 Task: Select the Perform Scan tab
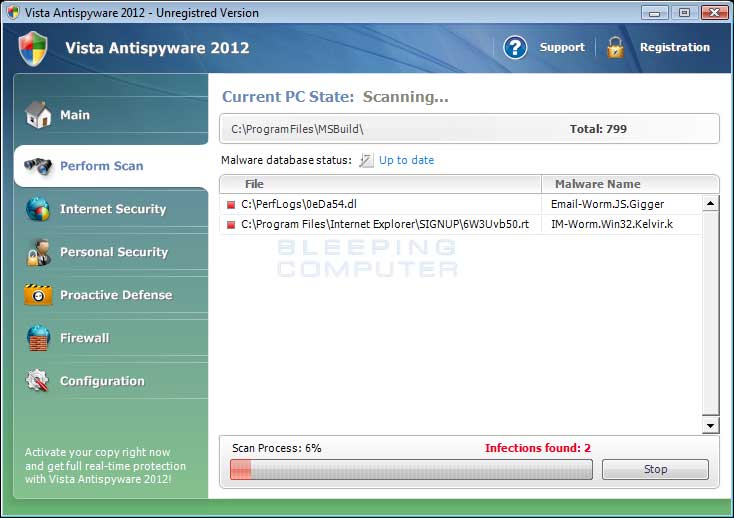click(x=111, y=166)
